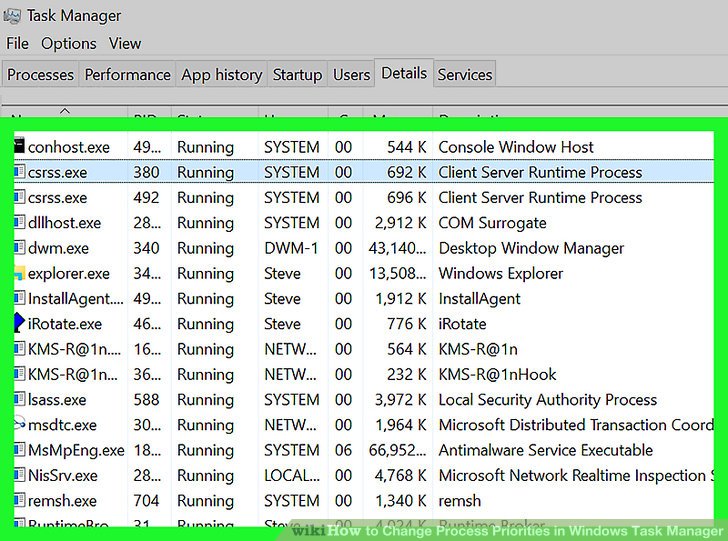
Task: Switch to the Processes tab
Action: (40, 74)
